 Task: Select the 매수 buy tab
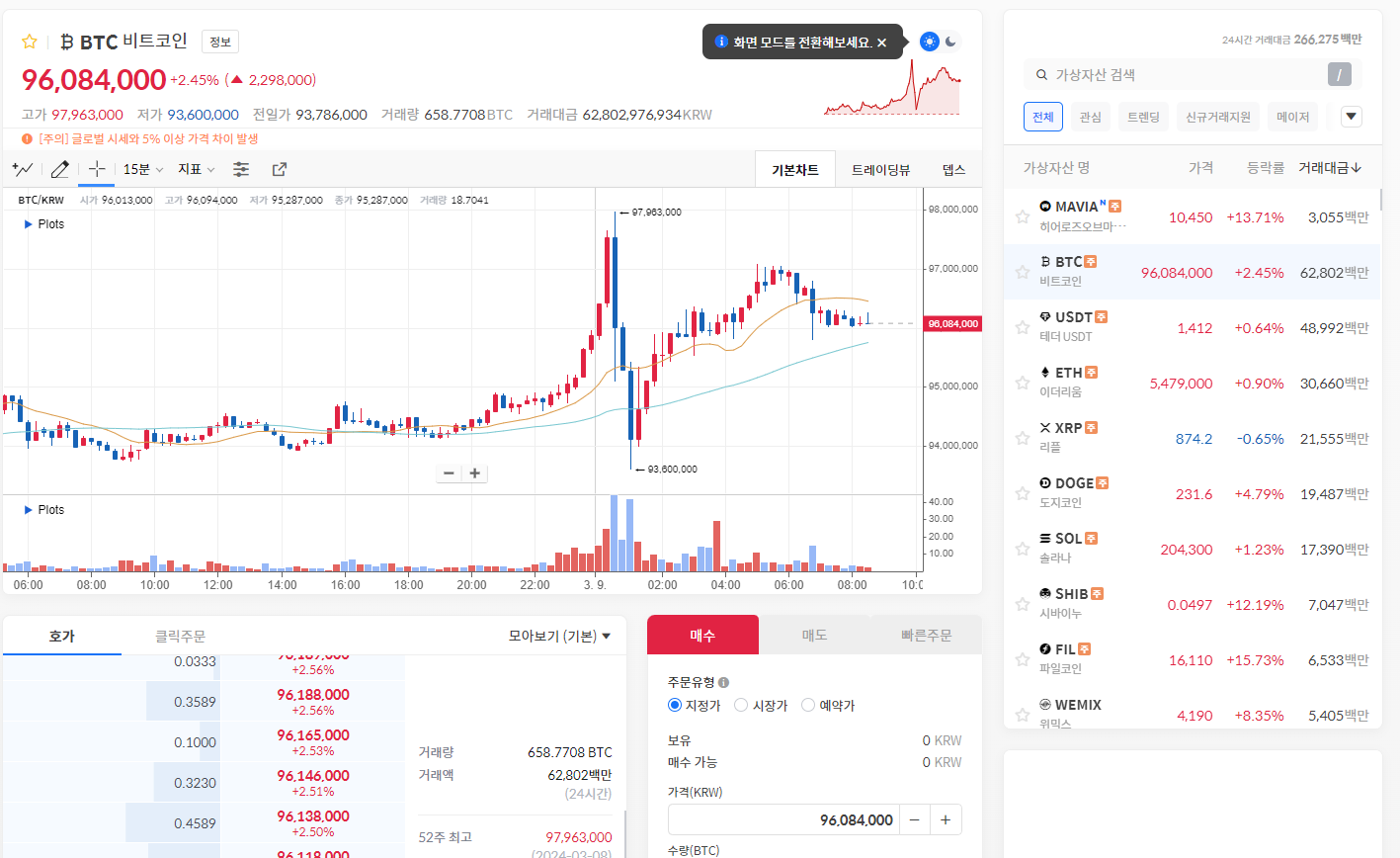click(x=702, y=635)
